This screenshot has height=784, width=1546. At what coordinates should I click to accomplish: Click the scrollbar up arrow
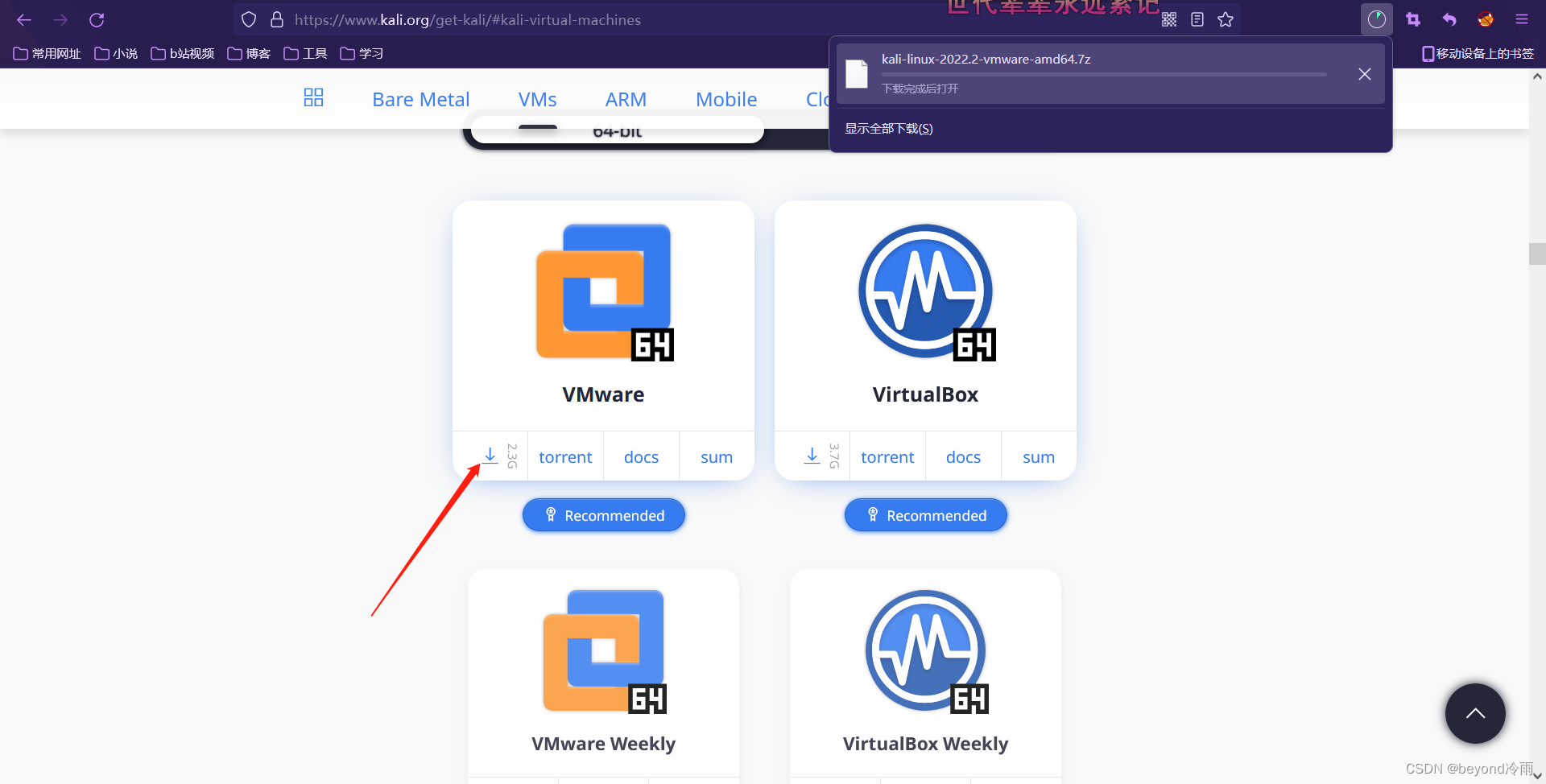click(1537, 76)
